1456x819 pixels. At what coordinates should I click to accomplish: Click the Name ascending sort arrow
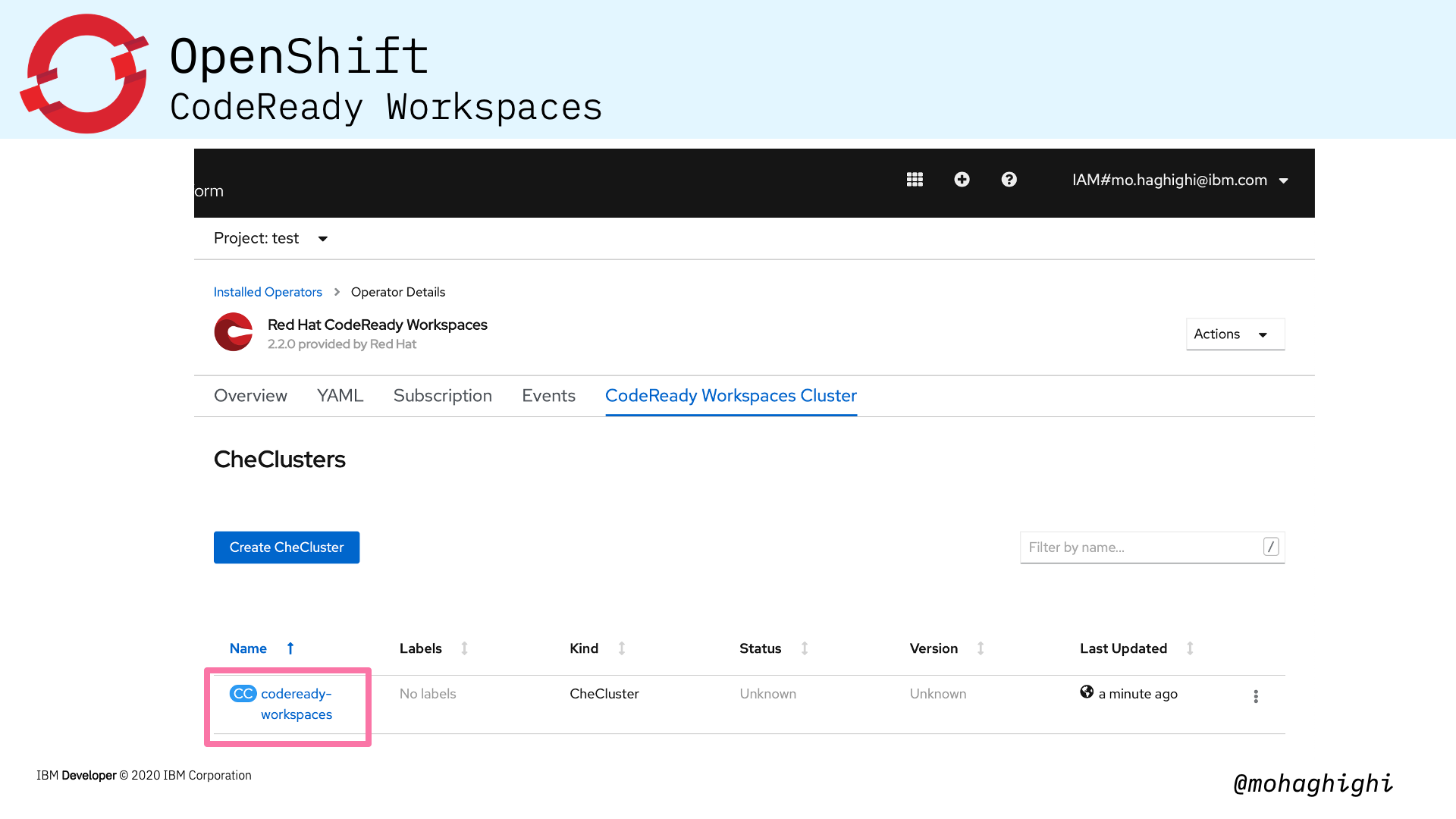(x=290, y=648)
